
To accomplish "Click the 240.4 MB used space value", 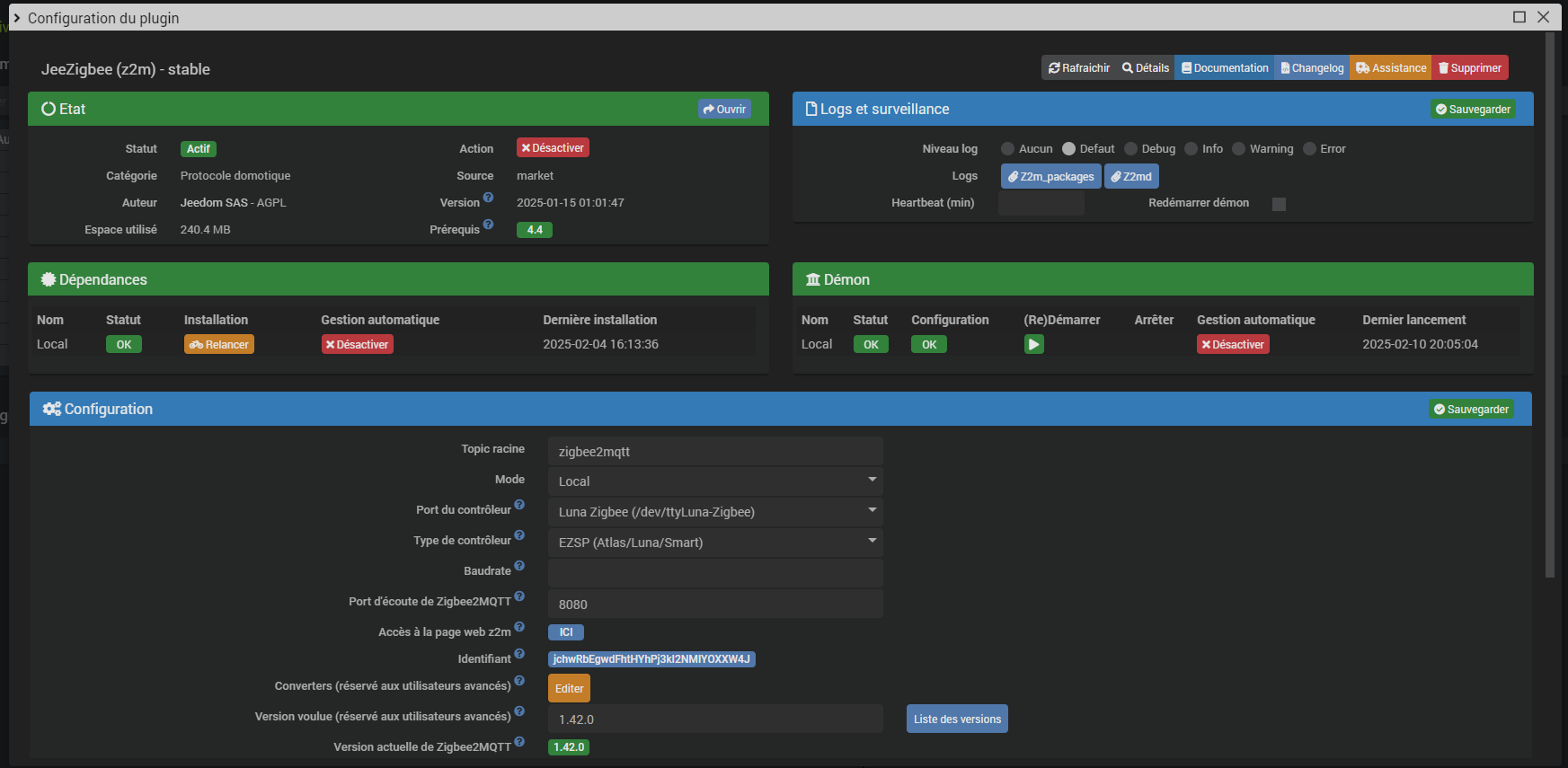I will (205, 230).
